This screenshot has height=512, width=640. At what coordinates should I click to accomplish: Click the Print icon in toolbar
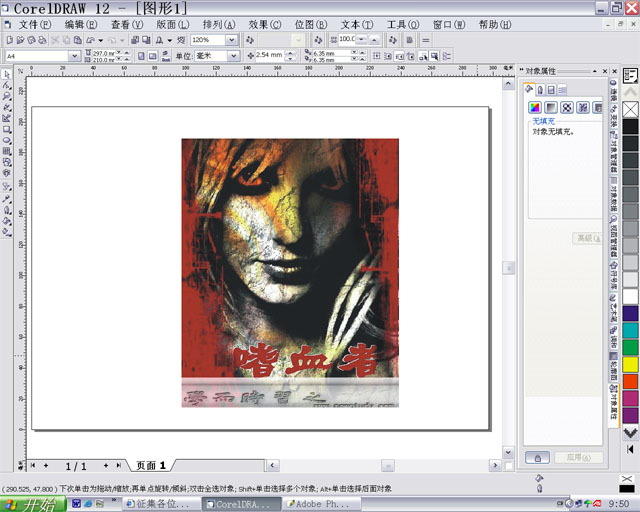point(42,40)
